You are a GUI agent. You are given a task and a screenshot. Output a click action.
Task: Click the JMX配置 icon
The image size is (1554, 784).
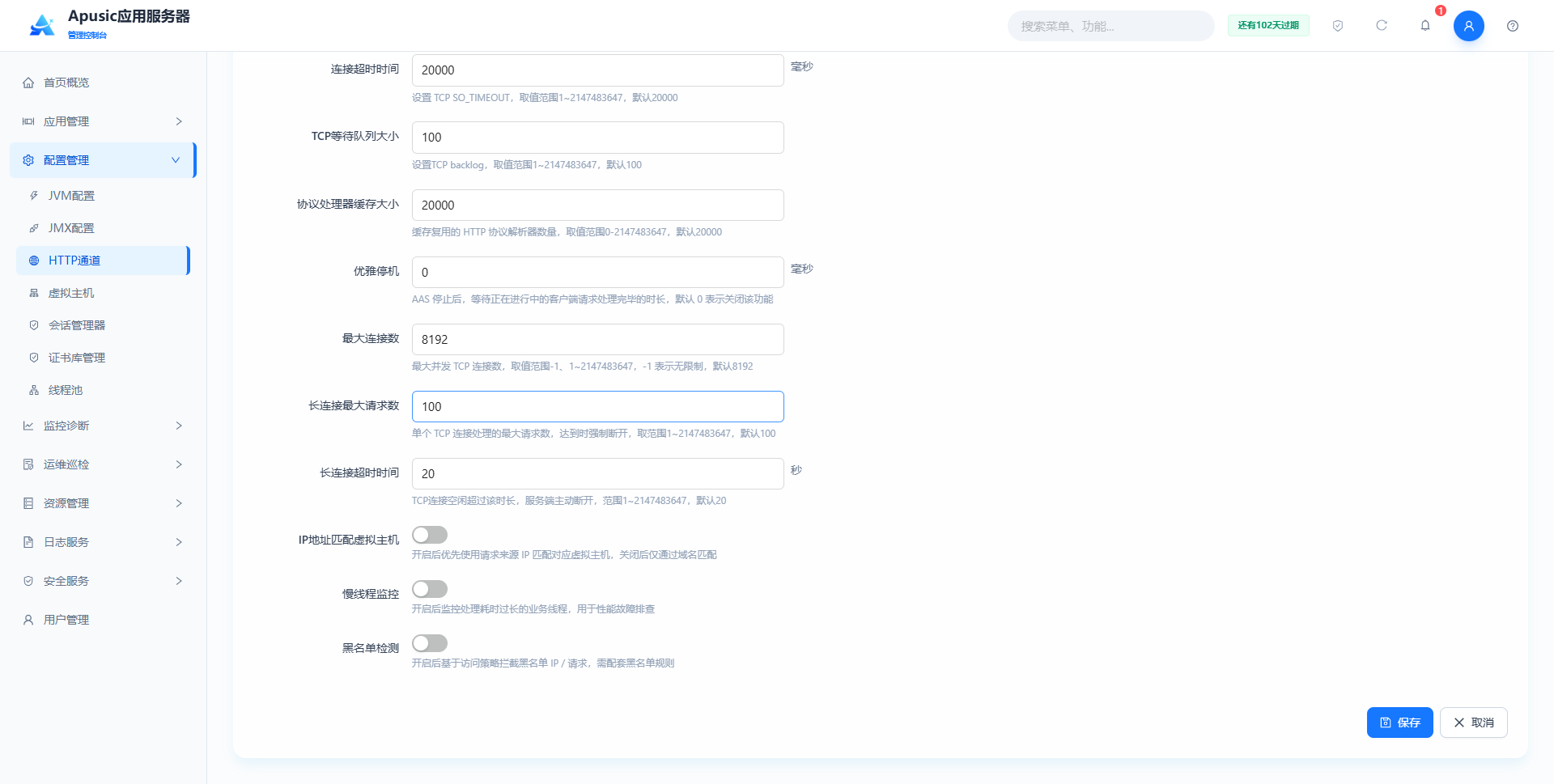click(x=34, y=228)
